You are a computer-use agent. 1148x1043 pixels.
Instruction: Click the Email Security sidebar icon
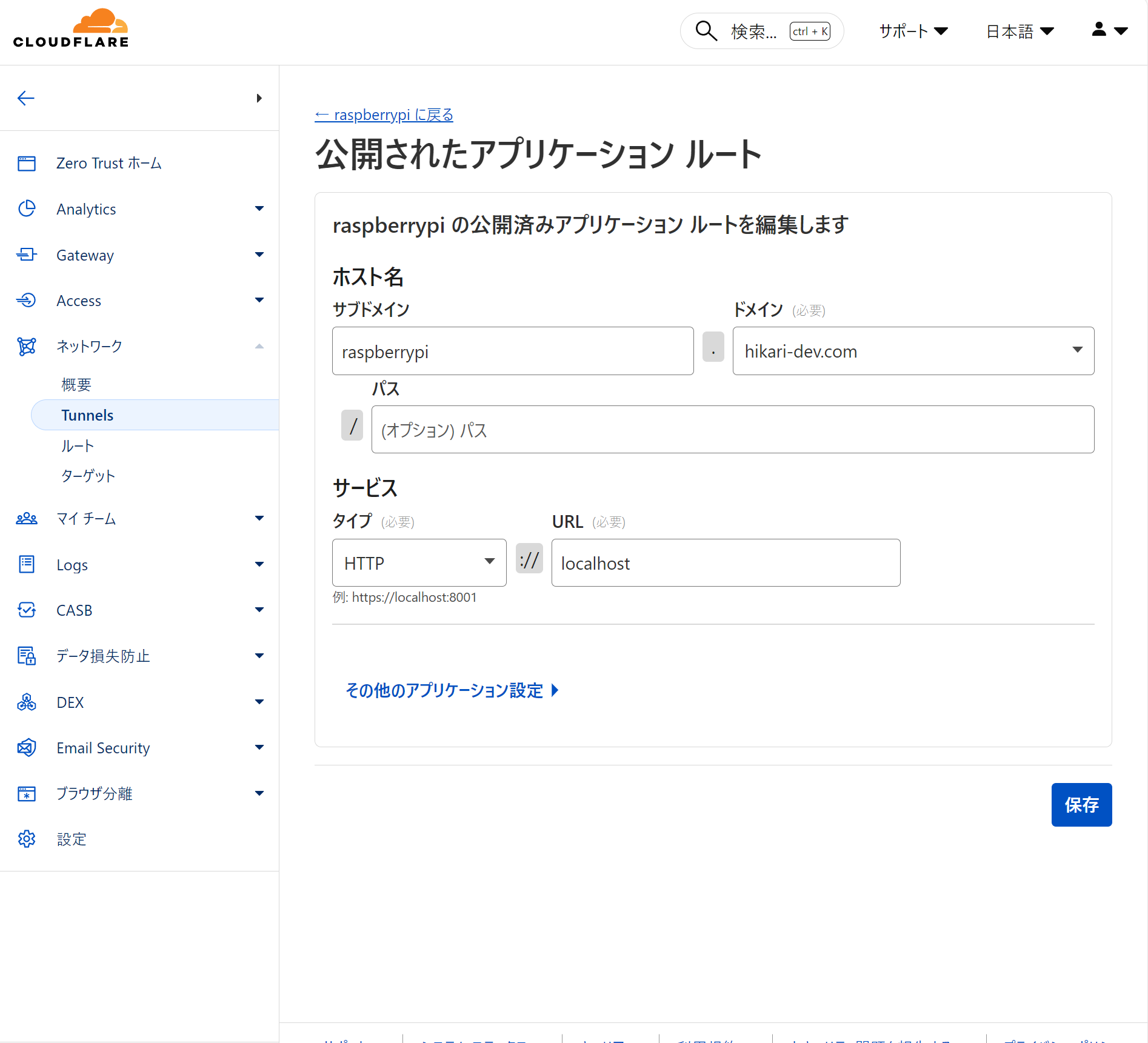tap(27, 747)
